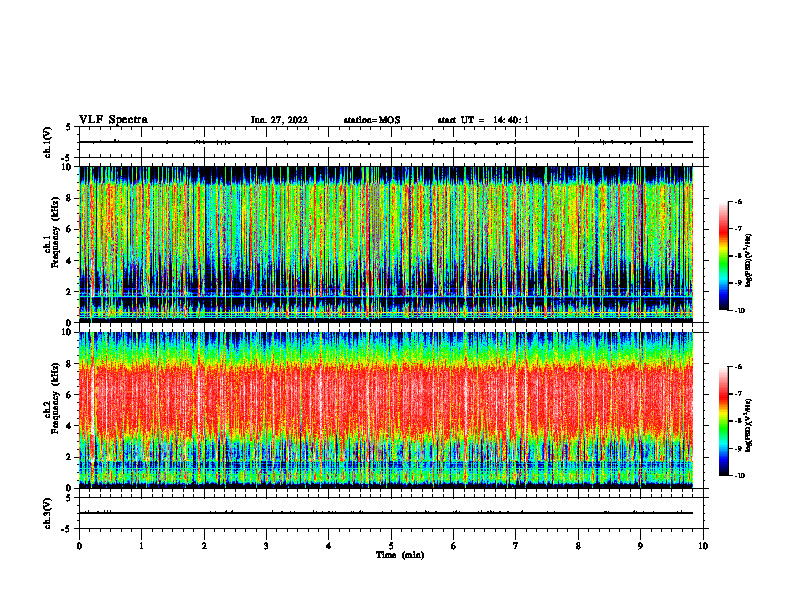Click inside the ch.2 spectrogram panel
The height and width of the screenshot is (612, 792).
[x=386, y=410]
